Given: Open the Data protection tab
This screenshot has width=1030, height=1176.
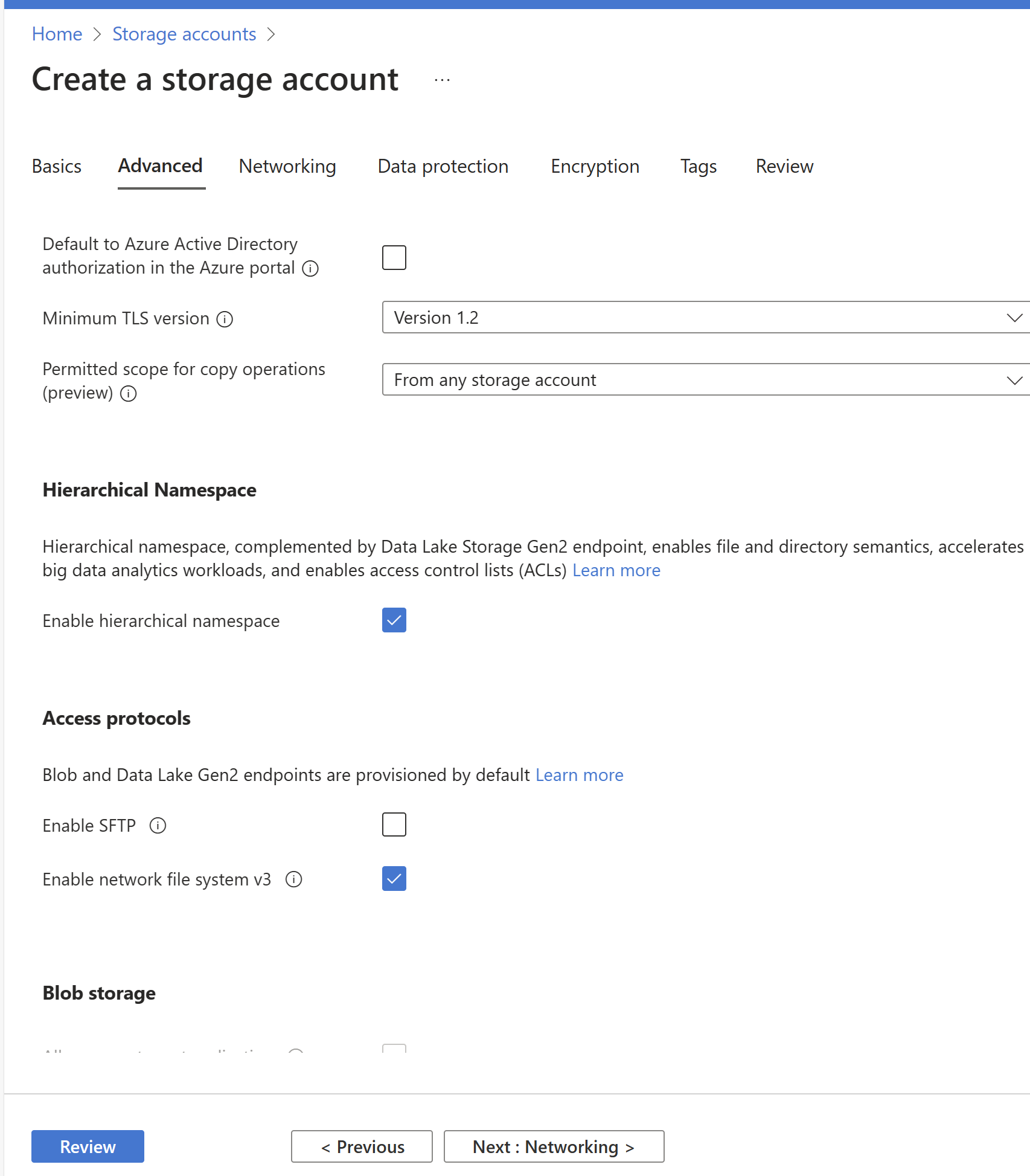Looking at the screenshot, I should [443, 166].
